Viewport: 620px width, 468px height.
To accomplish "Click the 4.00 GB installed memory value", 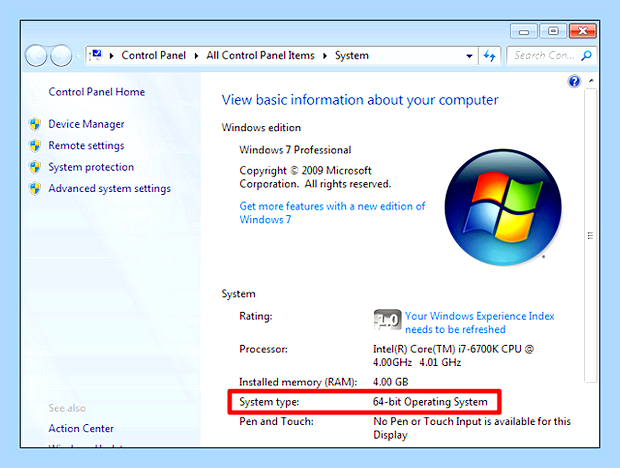I will 390,382.
